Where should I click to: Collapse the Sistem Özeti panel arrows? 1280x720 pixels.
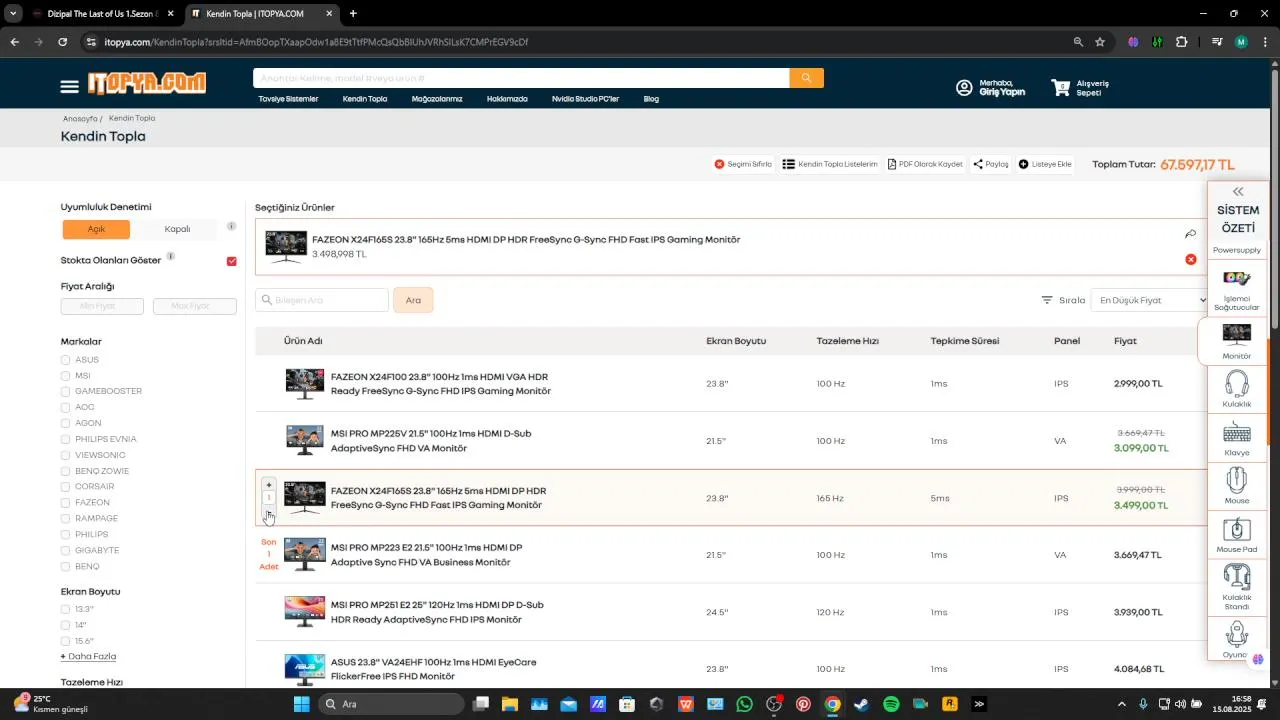point(1238,191)
